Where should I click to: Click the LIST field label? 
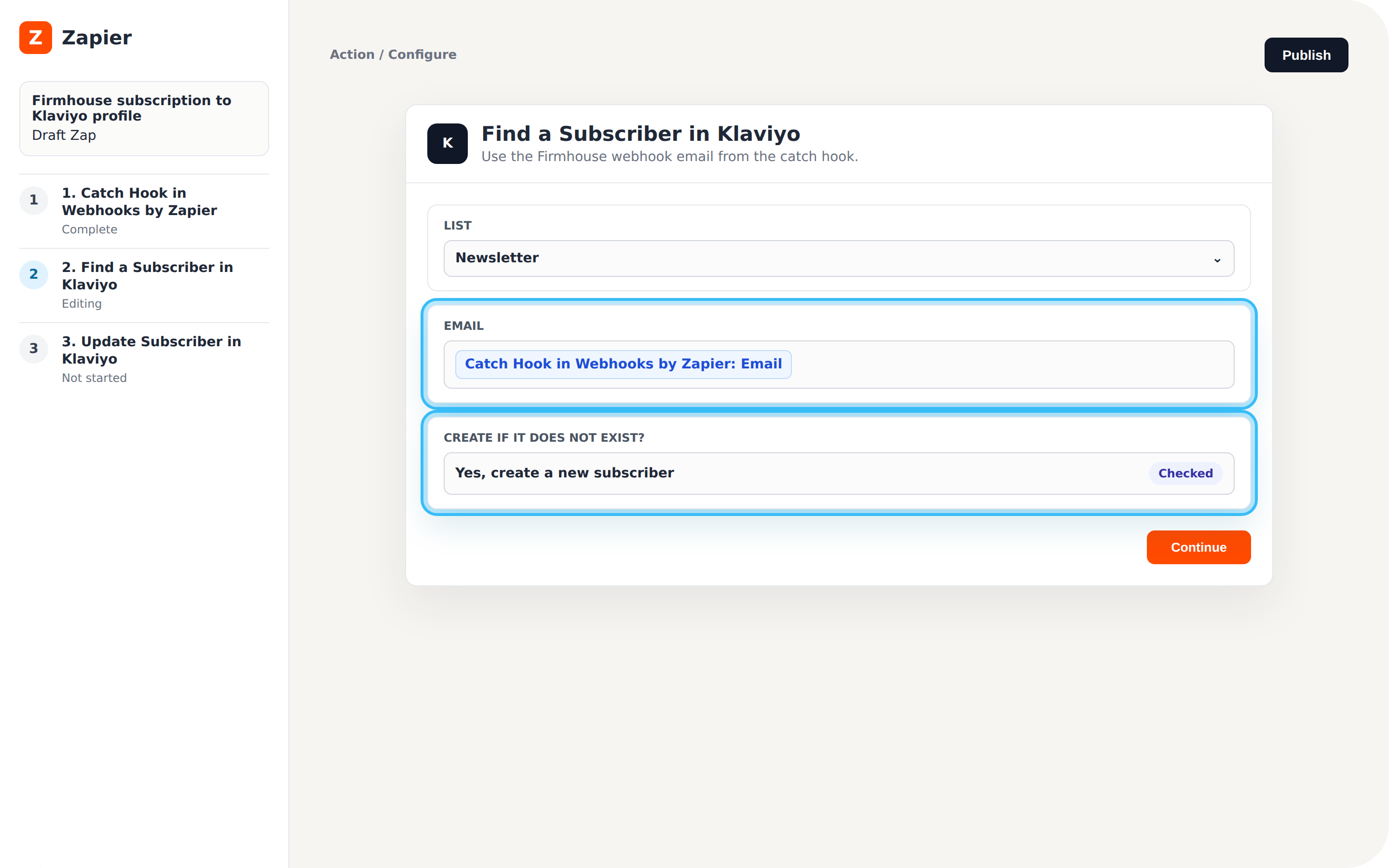[x=457, y=226]
